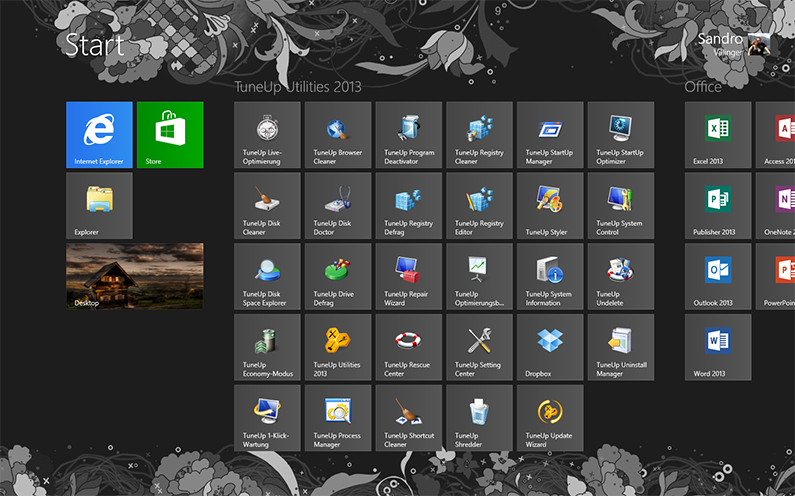This screenshot has height=496, width=795.
Task: Start TuneUp 1-Klick-Wartung
Action: point(267,418)
